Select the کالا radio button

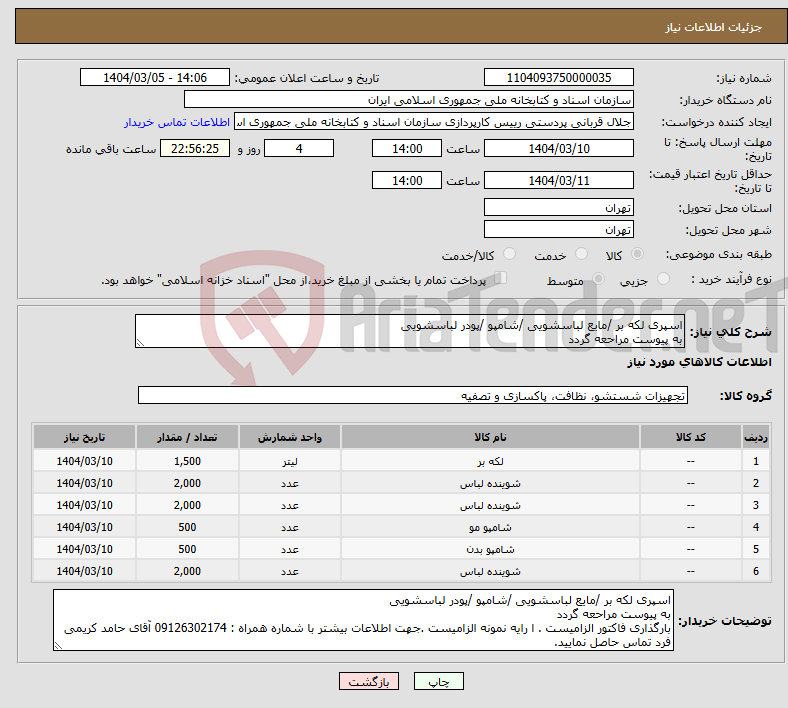tap(637, 254)
